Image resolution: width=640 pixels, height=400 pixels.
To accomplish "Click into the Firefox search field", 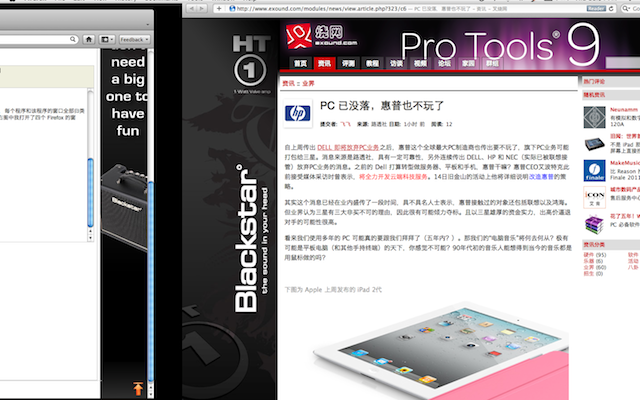I will [35, 39].
